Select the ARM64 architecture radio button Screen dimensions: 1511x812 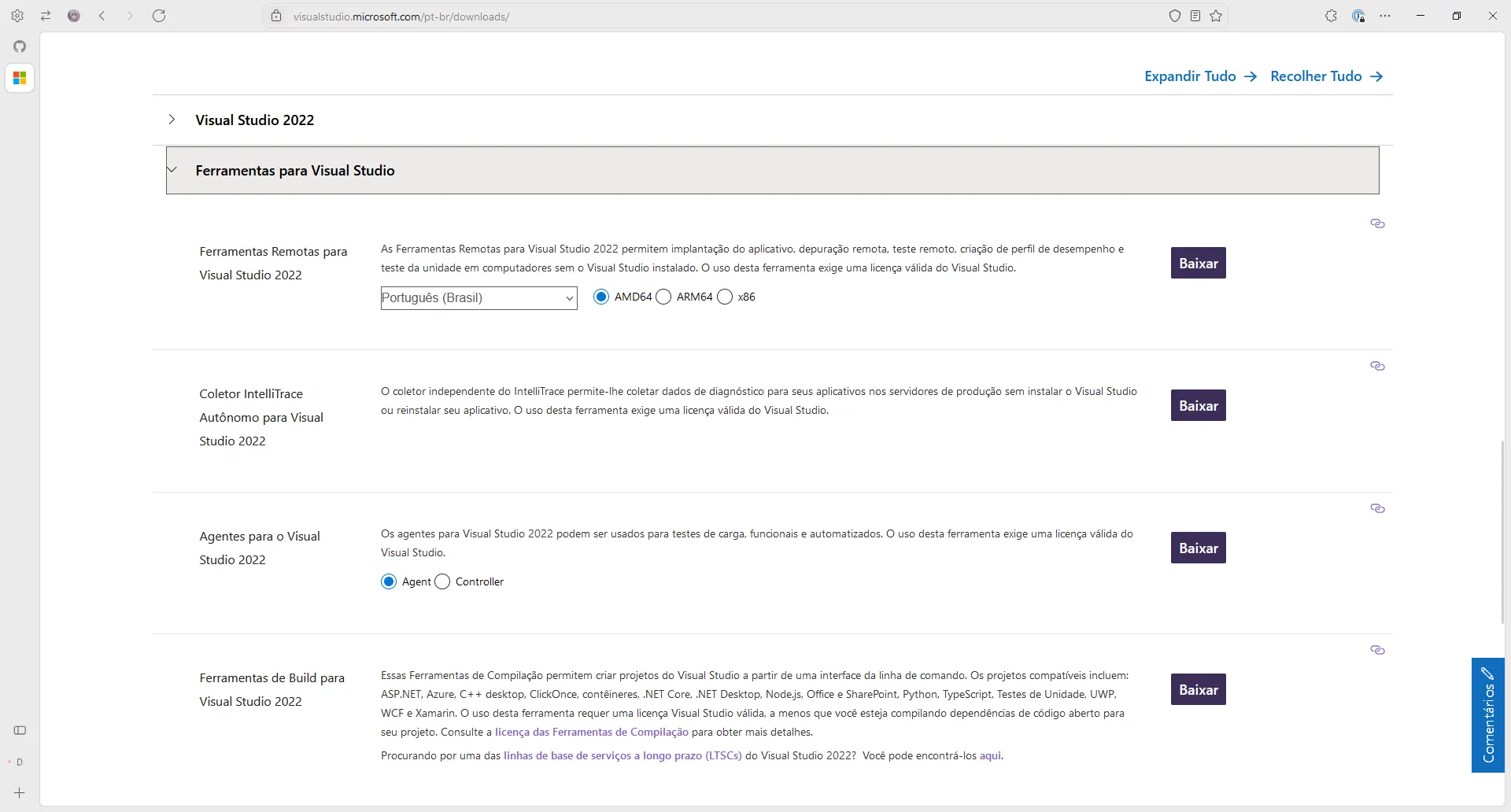tap(663, 297)
